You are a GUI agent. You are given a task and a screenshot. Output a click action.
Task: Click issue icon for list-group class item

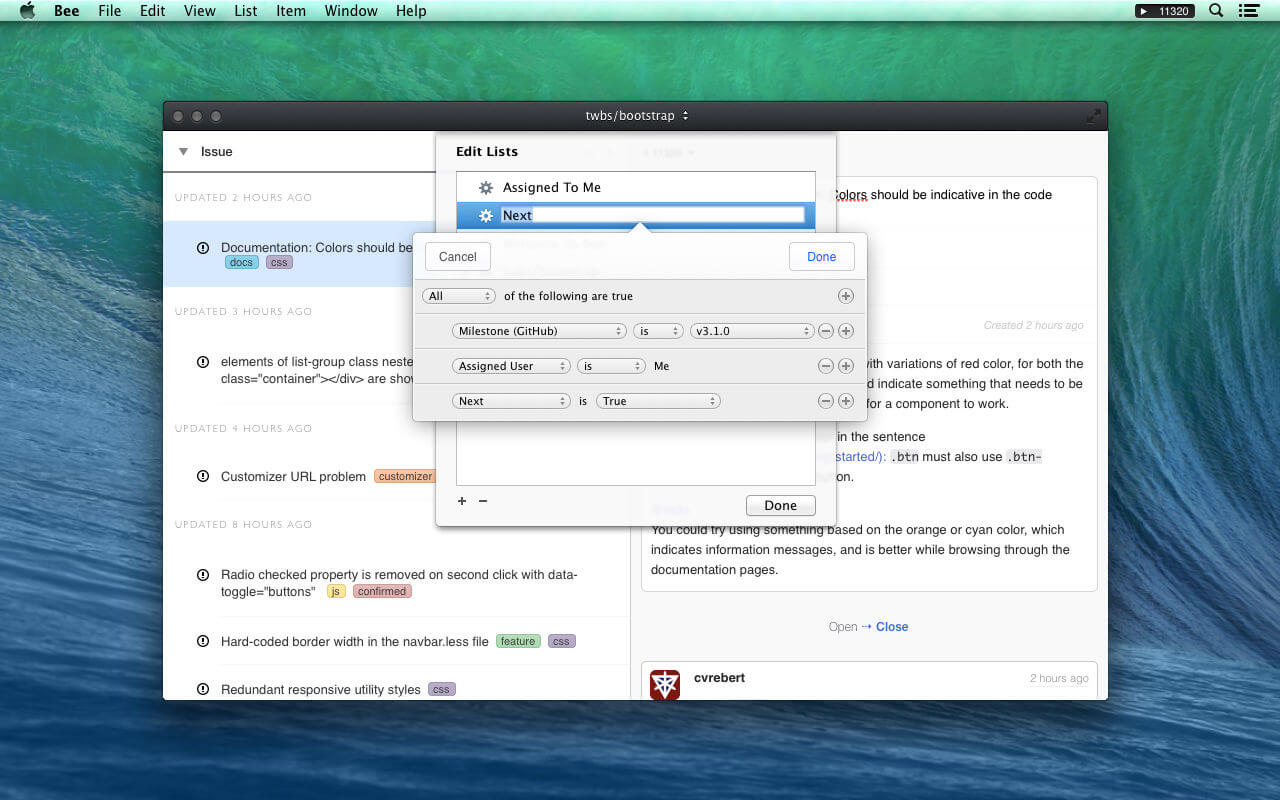(203, 361)
